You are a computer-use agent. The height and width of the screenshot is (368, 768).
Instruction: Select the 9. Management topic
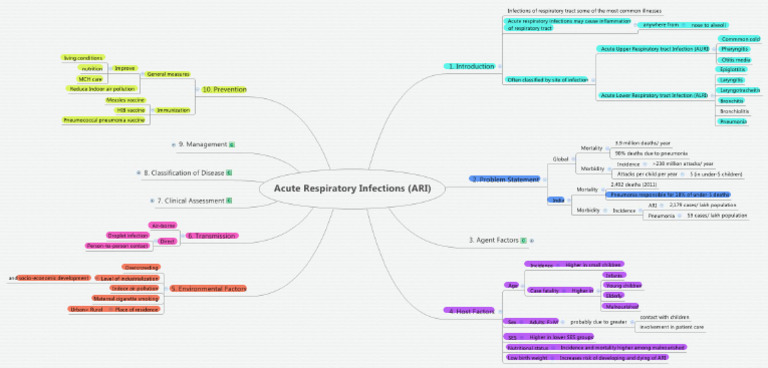coord(203,145)
